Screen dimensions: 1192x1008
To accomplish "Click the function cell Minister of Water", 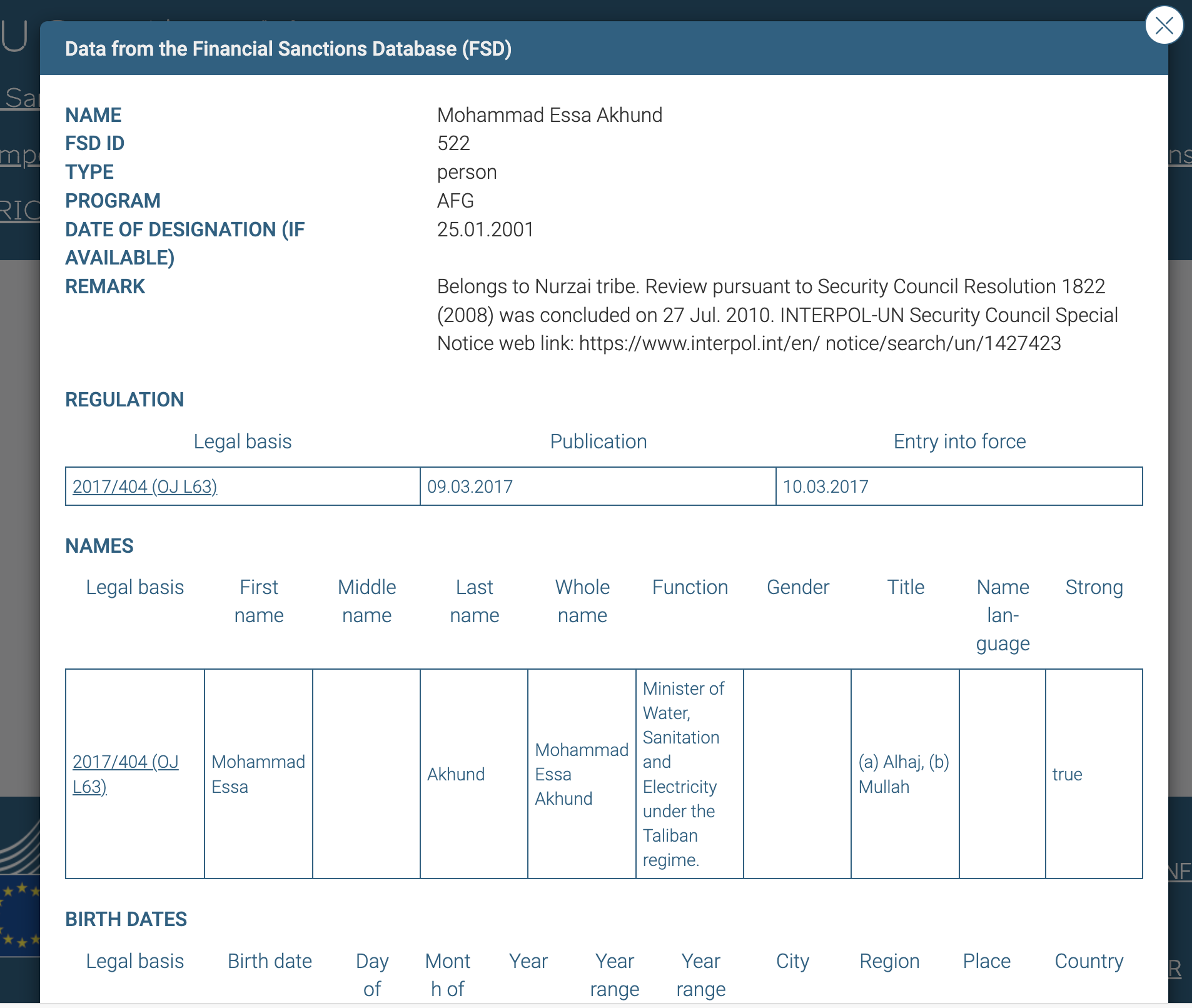I will tap(690, 774).
